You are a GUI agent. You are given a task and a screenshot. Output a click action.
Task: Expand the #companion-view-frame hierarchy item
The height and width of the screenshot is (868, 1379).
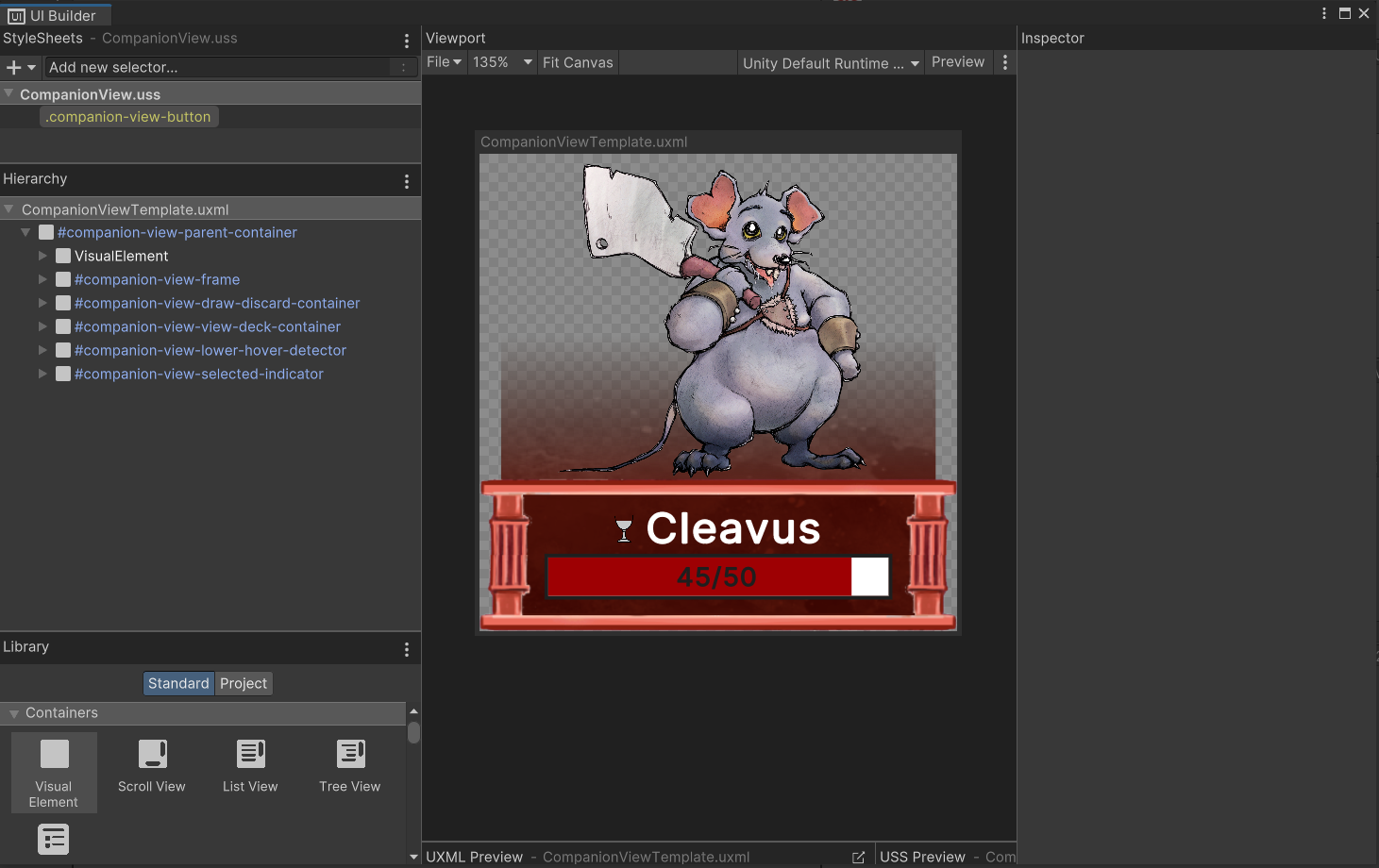(x=42, y=279)
